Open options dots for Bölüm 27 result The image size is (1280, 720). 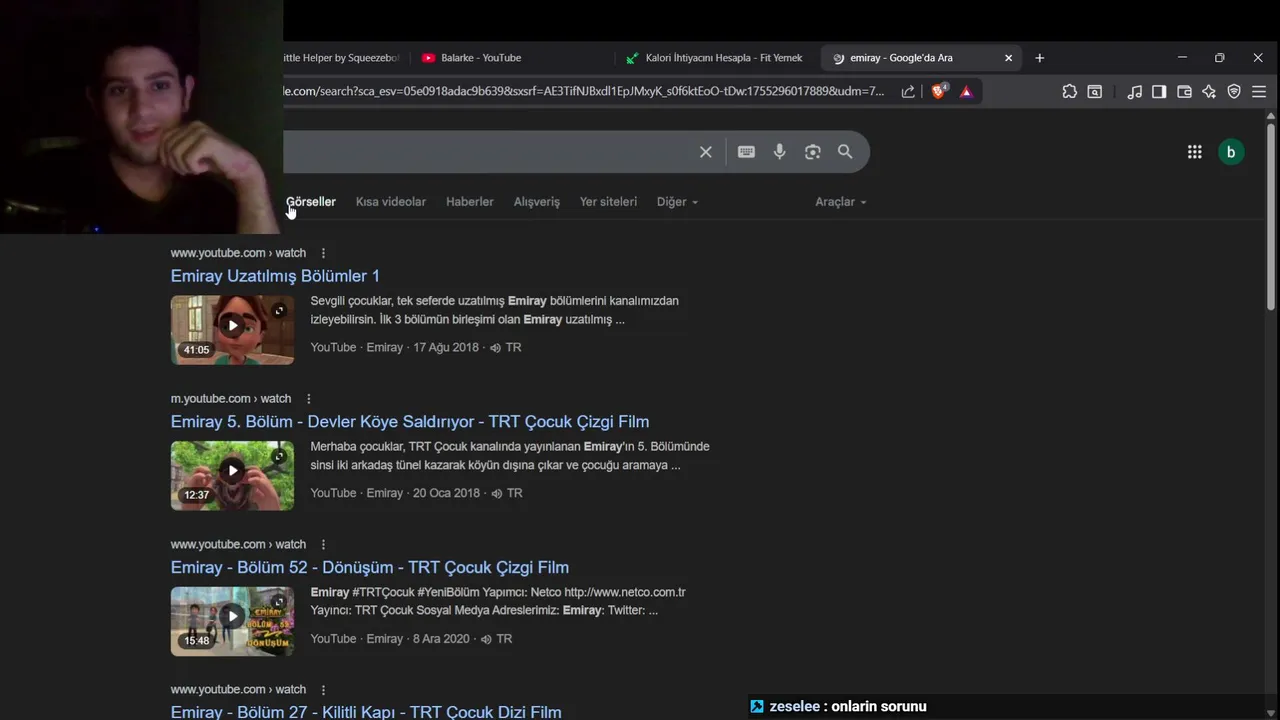[323, 690]
